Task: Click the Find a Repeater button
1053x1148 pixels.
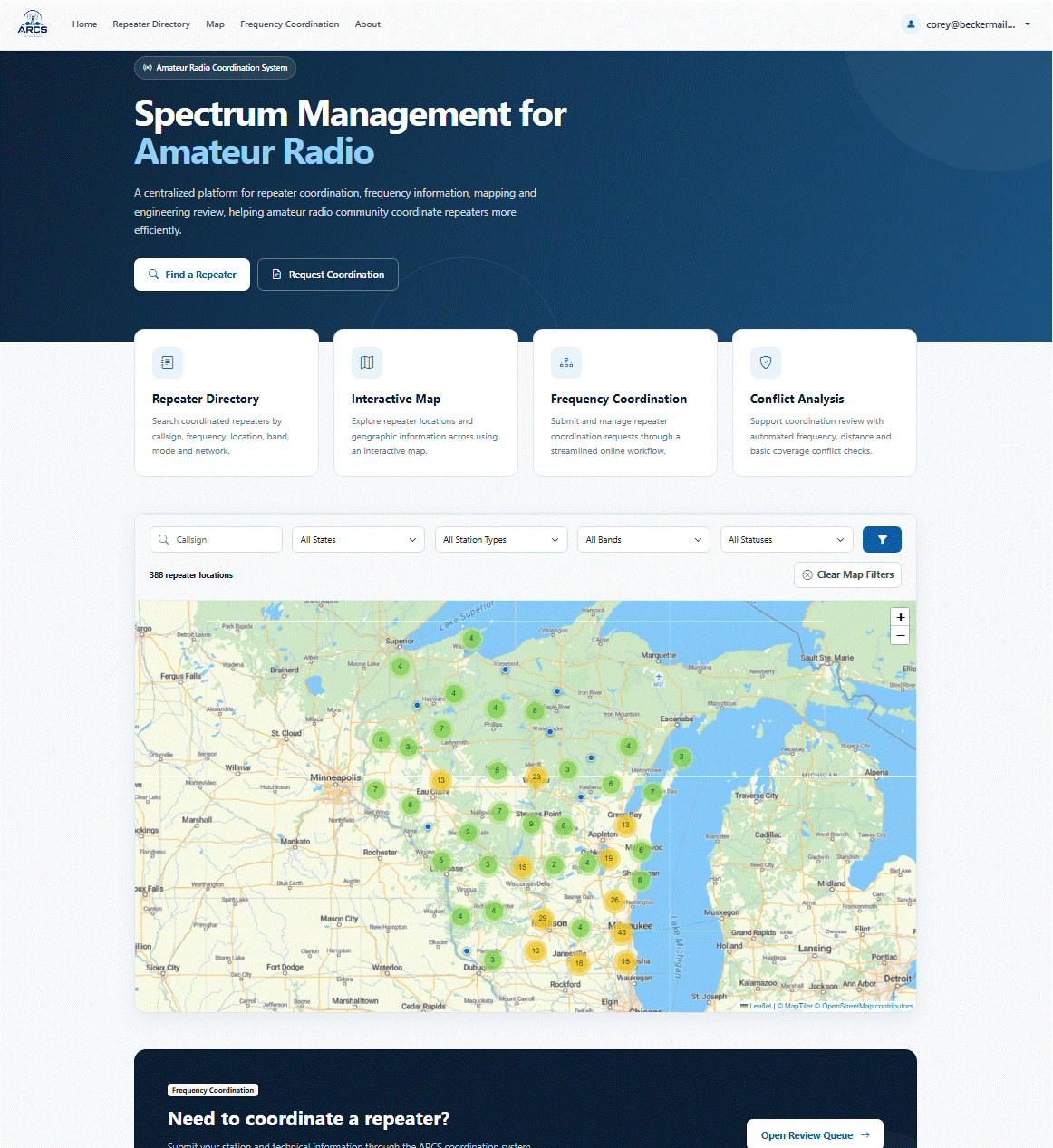Action: (192, 275)
